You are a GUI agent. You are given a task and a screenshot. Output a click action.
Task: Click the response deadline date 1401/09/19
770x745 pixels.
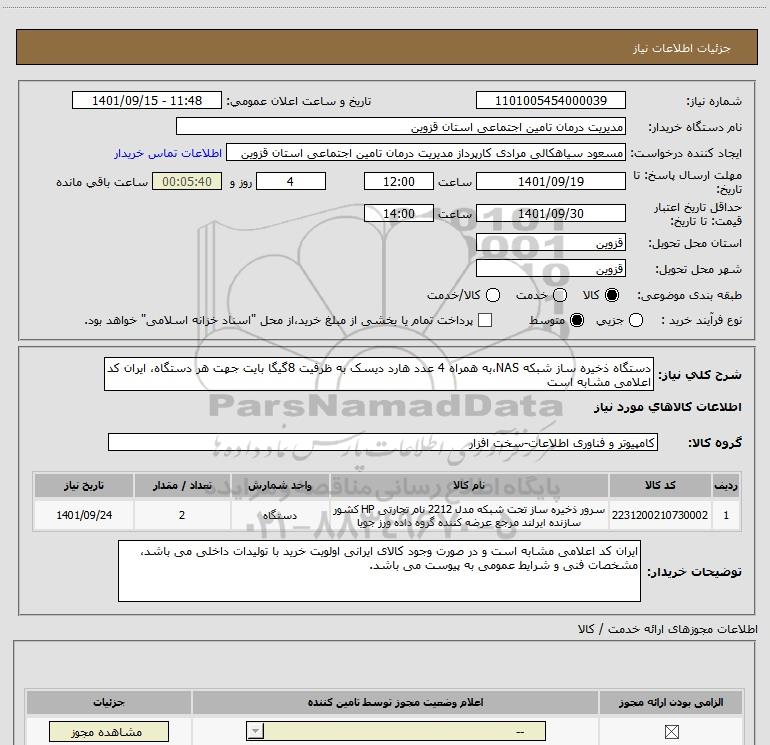coord(550,181)
